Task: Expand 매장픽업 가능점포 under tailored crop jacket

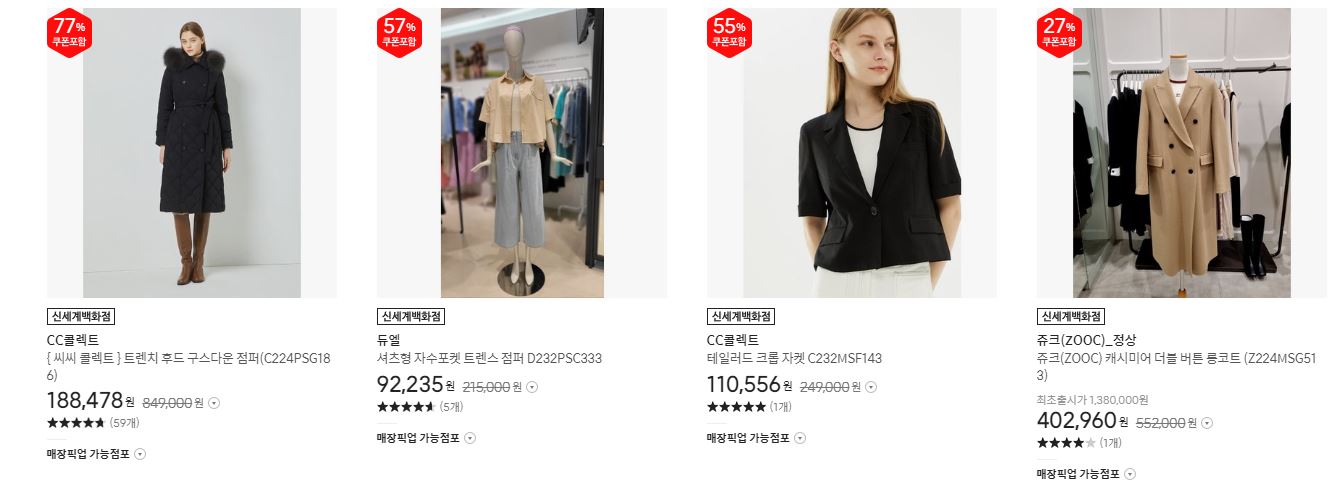Action: pyautogui.click(x=756, y=438)
